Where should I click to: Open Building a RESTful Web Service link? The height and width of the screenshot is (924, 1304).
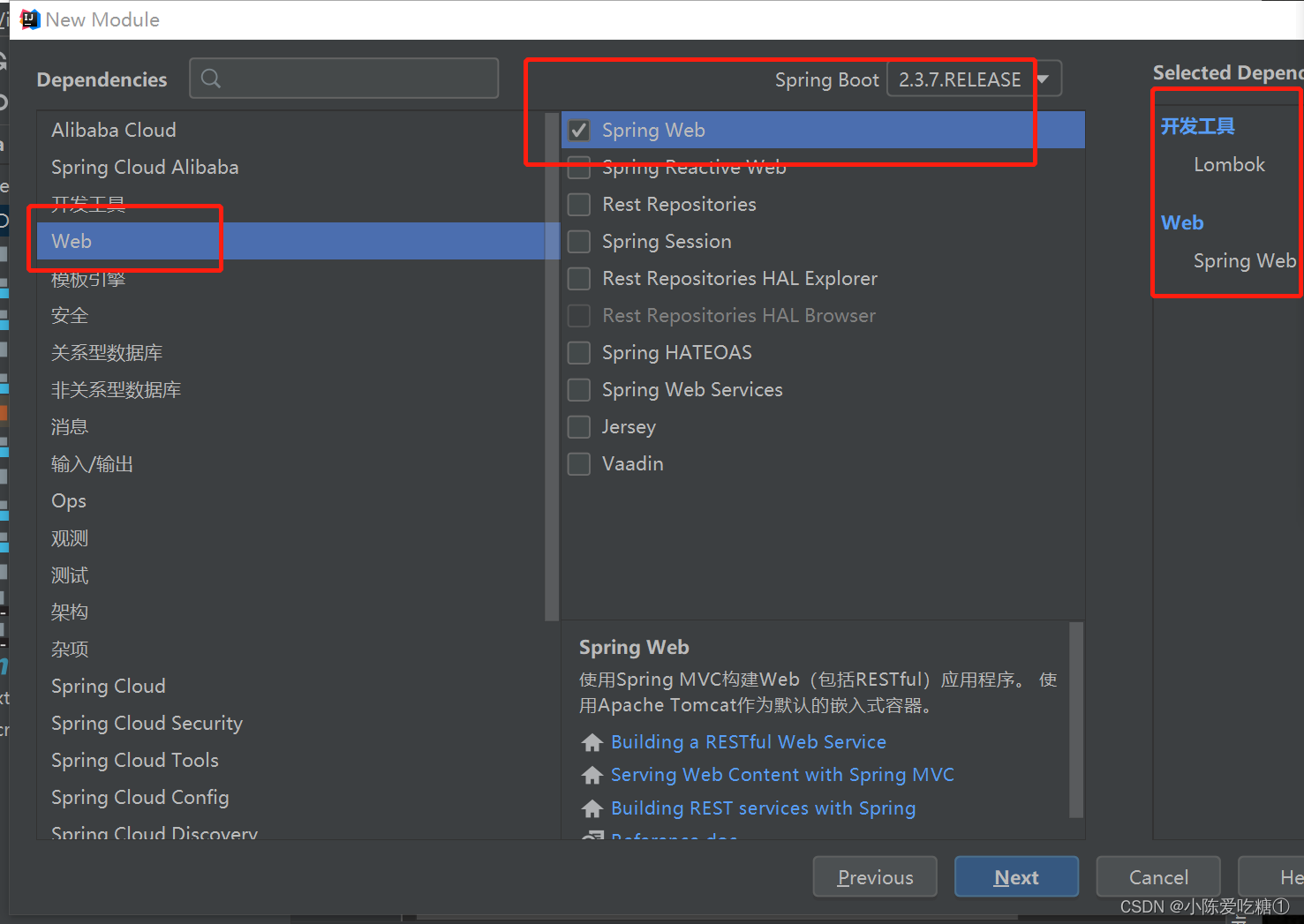point(749,742)
